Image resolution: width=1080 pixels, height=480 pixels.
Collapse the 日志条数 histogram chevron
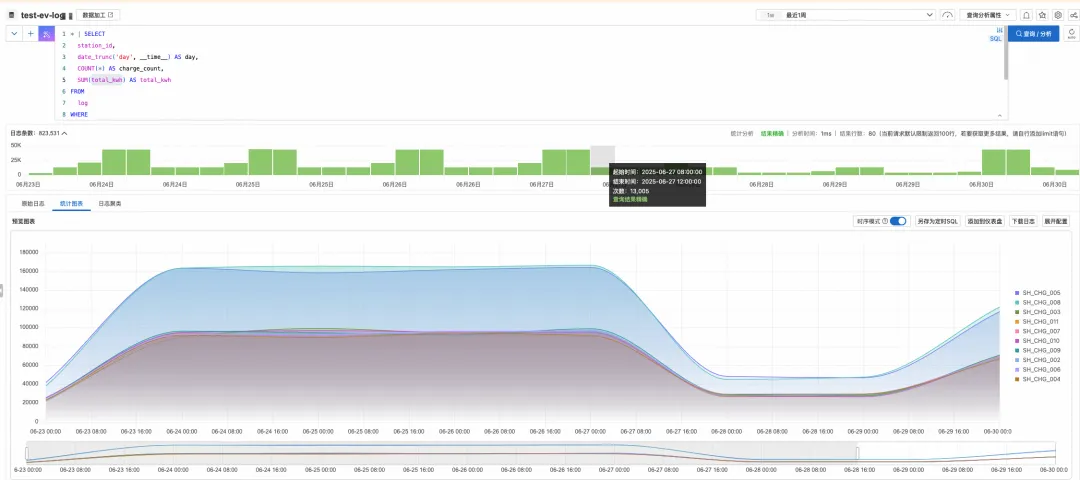click(65, 133)
